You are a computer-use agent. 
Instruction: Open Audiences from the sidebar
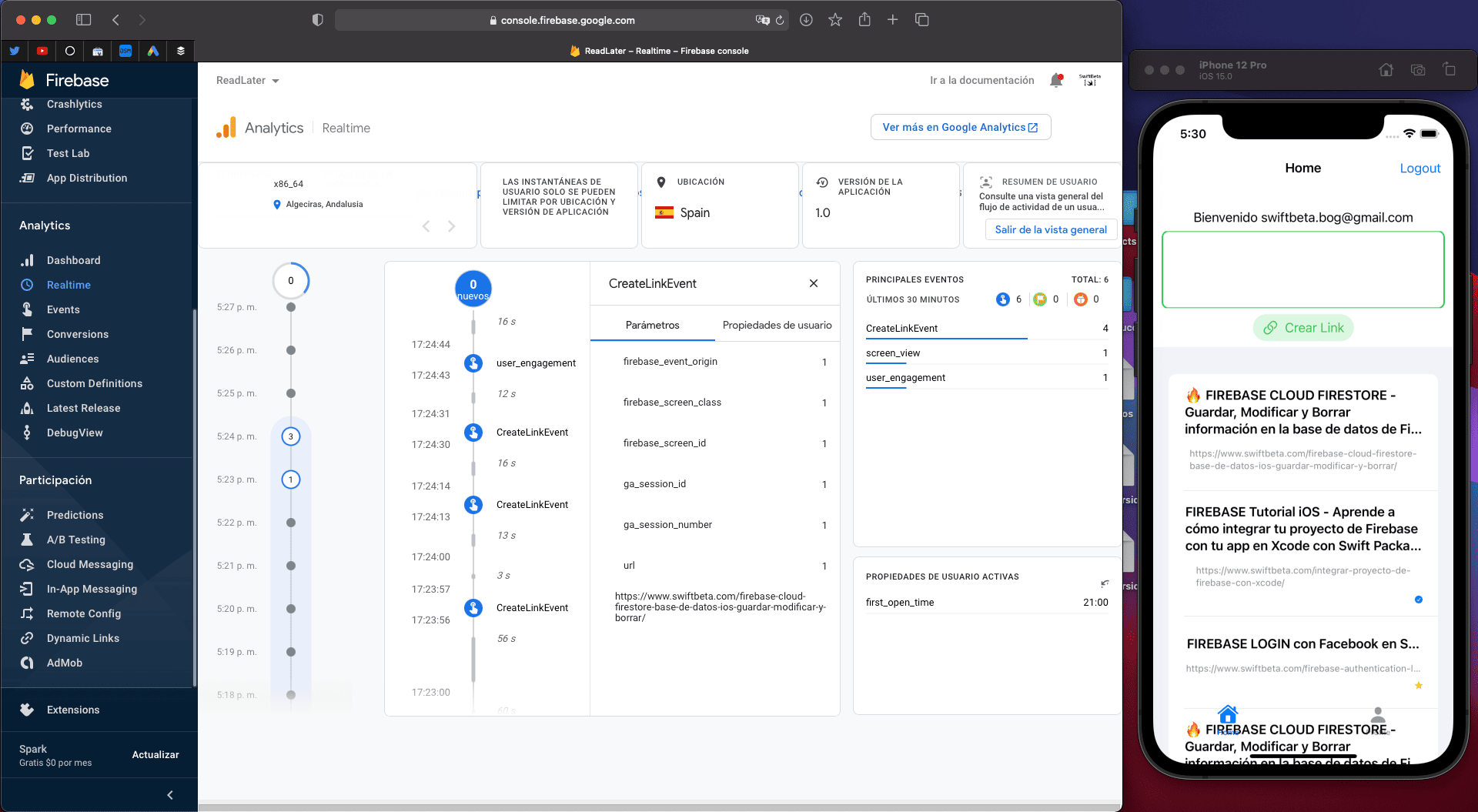click(x=72, y=359)
